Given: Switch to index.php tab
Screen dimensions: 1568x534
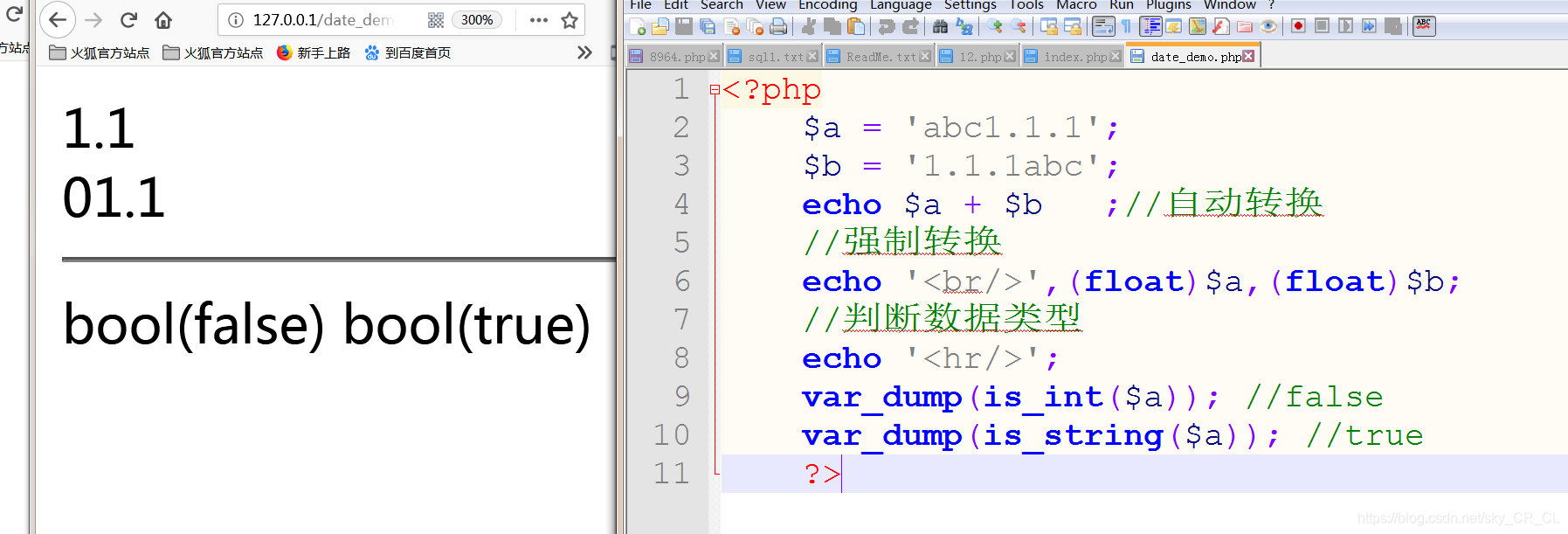Looking at the screenshot, I should click(1074, 57).
